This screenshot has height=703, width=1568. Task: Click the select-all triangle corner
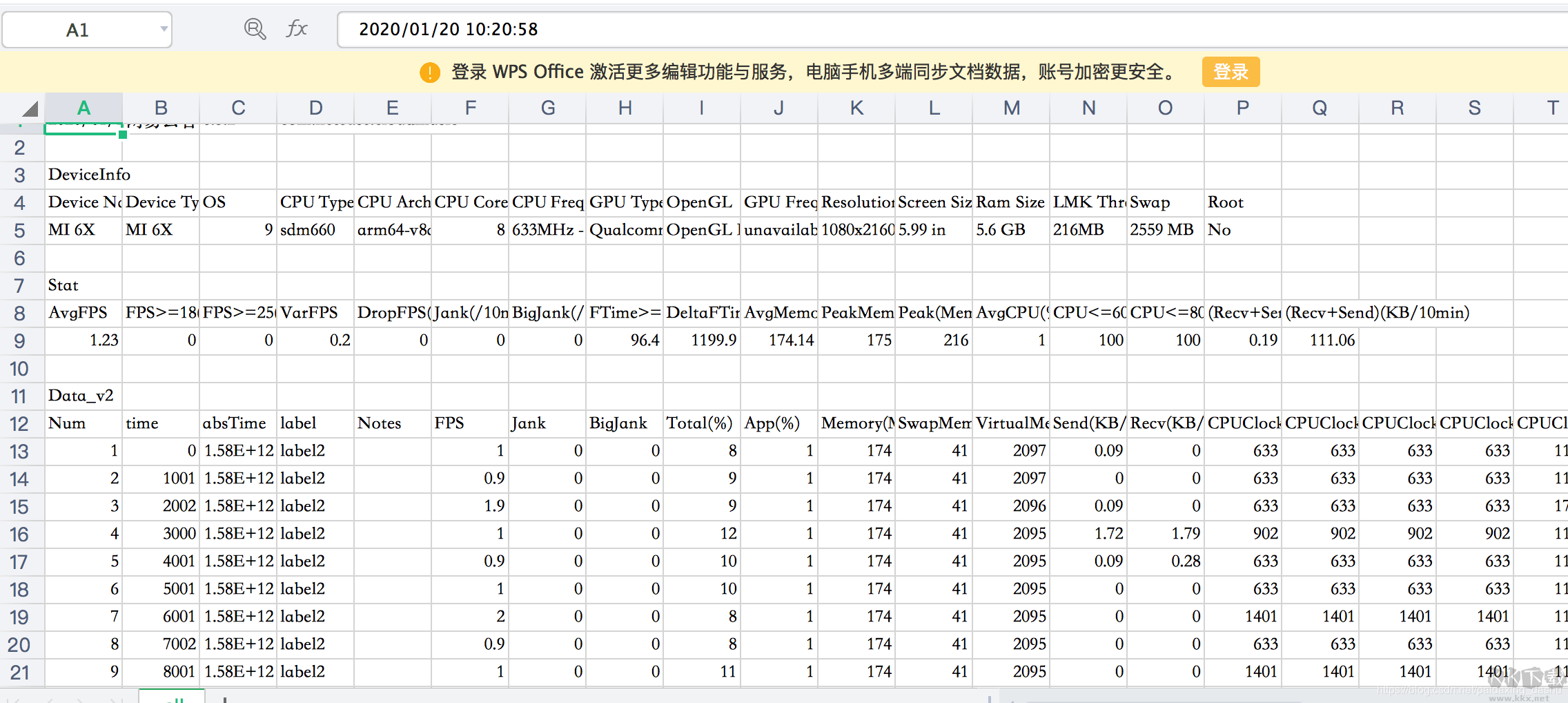point(28,108)
